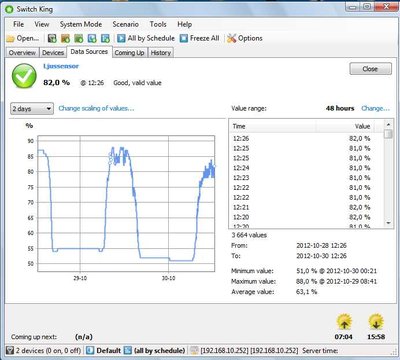Click the sunrise icon above 07:04
Viewport: 400px width, 360px height.
click(344, 322)
